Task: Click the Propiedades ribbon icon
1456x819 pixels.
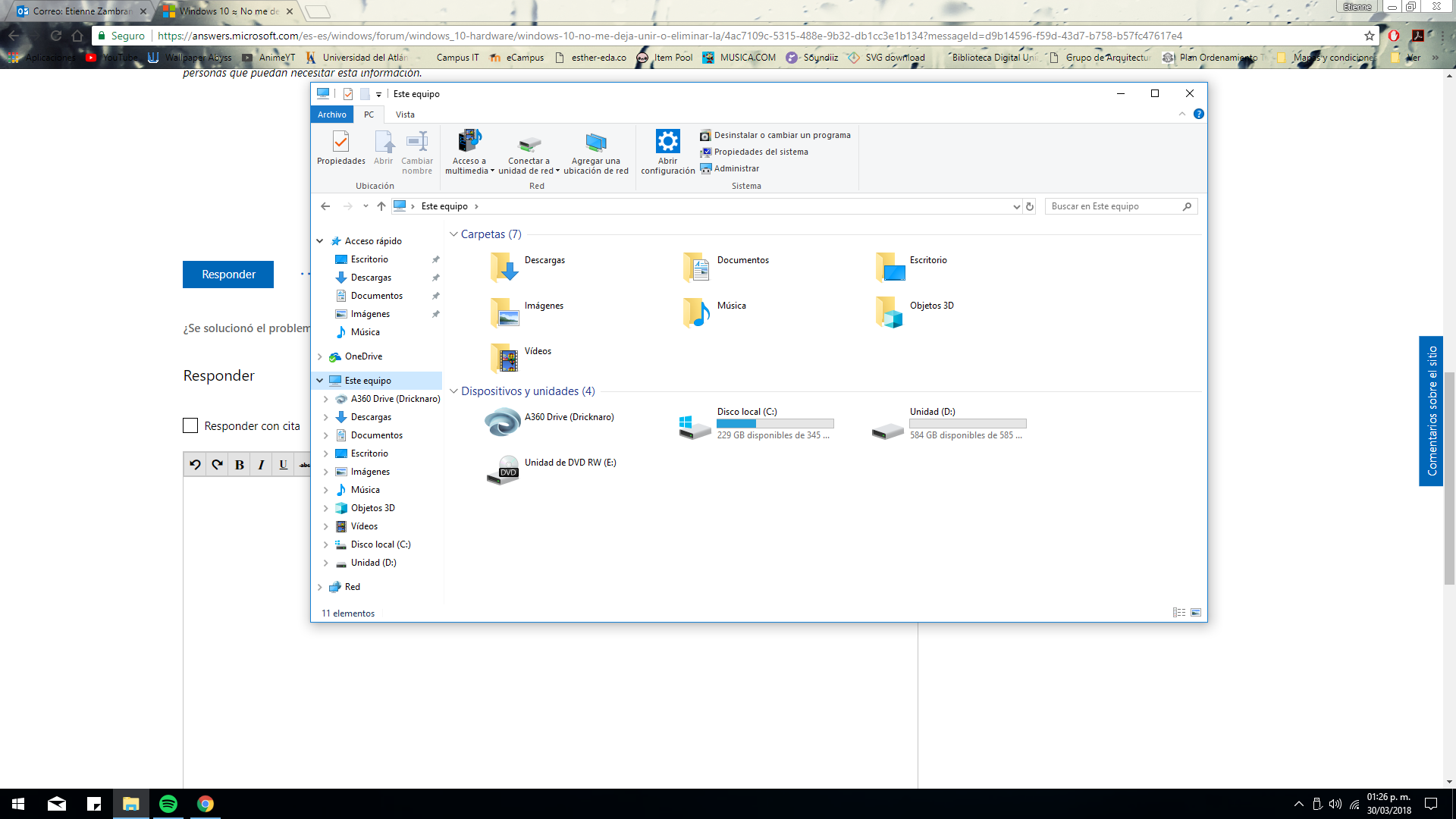Action: click(x=340, y=142)
